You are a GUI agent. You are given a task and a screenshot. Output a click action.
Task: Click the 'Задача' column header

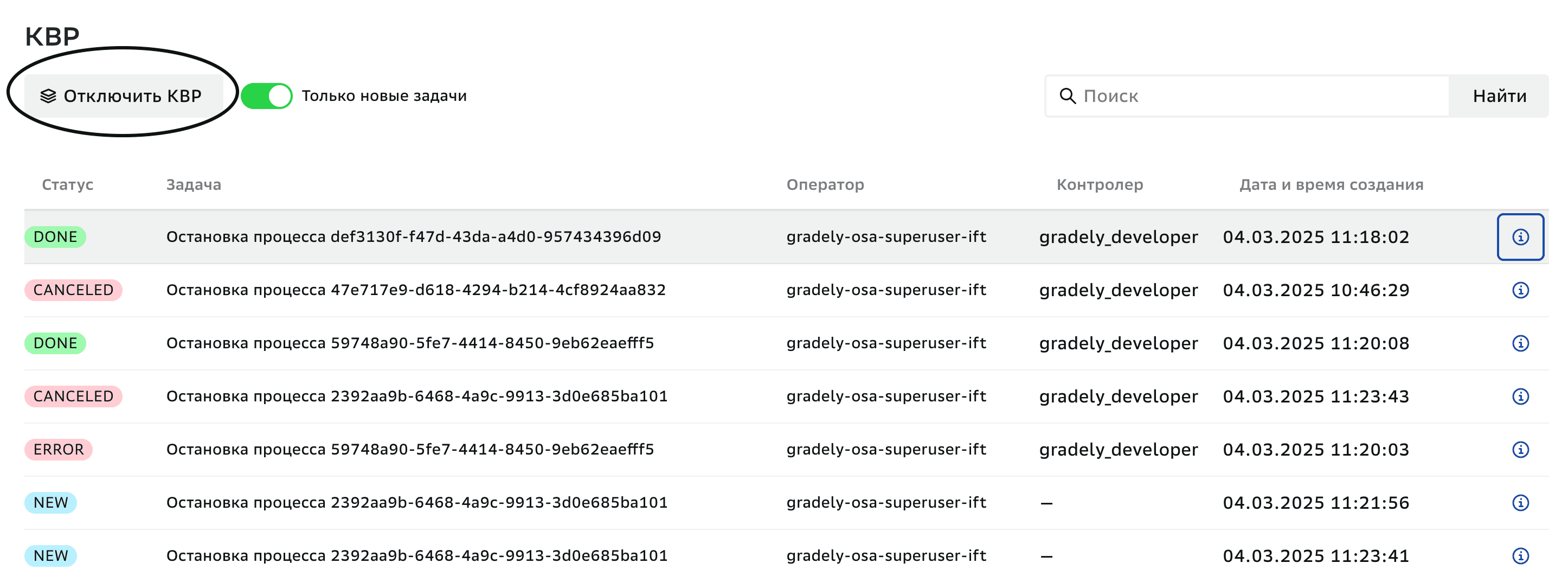pos(194,184)
